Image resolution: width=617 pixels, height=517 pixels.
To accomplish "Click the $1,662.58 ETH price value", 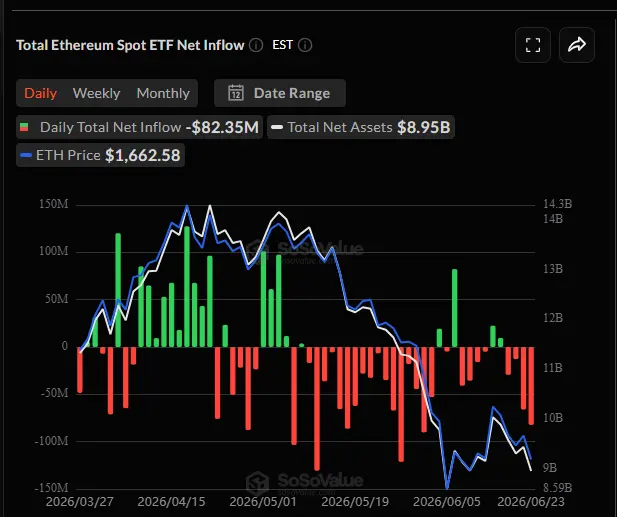I will (143, 155).
